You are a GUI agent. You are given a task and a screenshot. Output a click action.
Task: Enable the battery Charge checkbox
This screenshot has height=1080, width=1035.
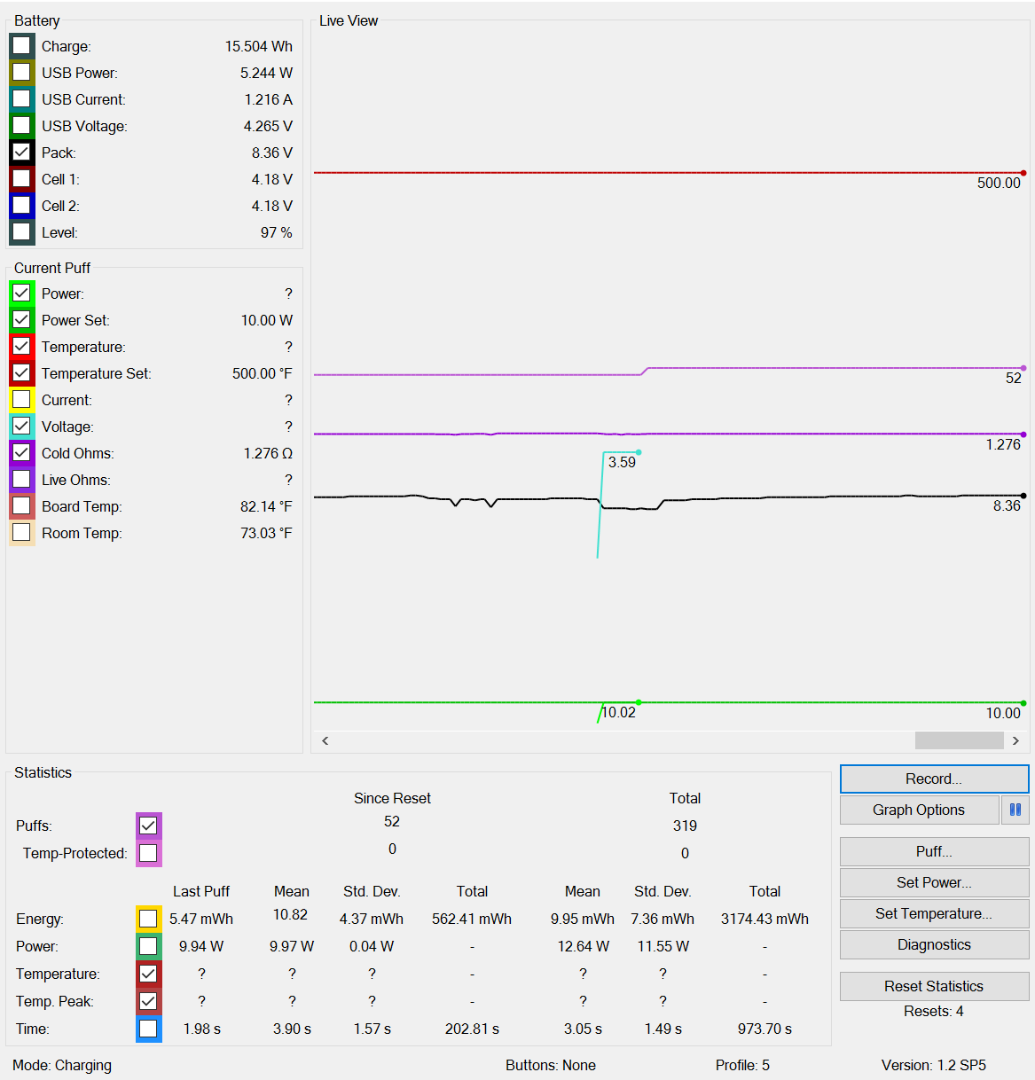point(21,46)
